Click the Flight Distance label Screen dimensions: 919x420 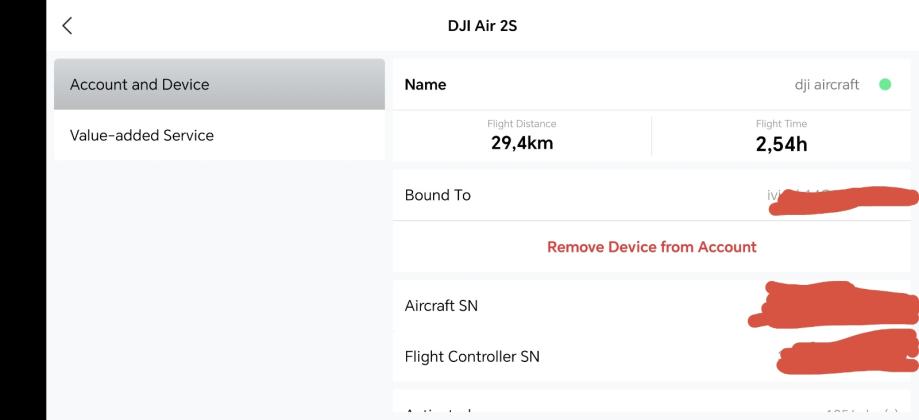(x=522, y=124)
